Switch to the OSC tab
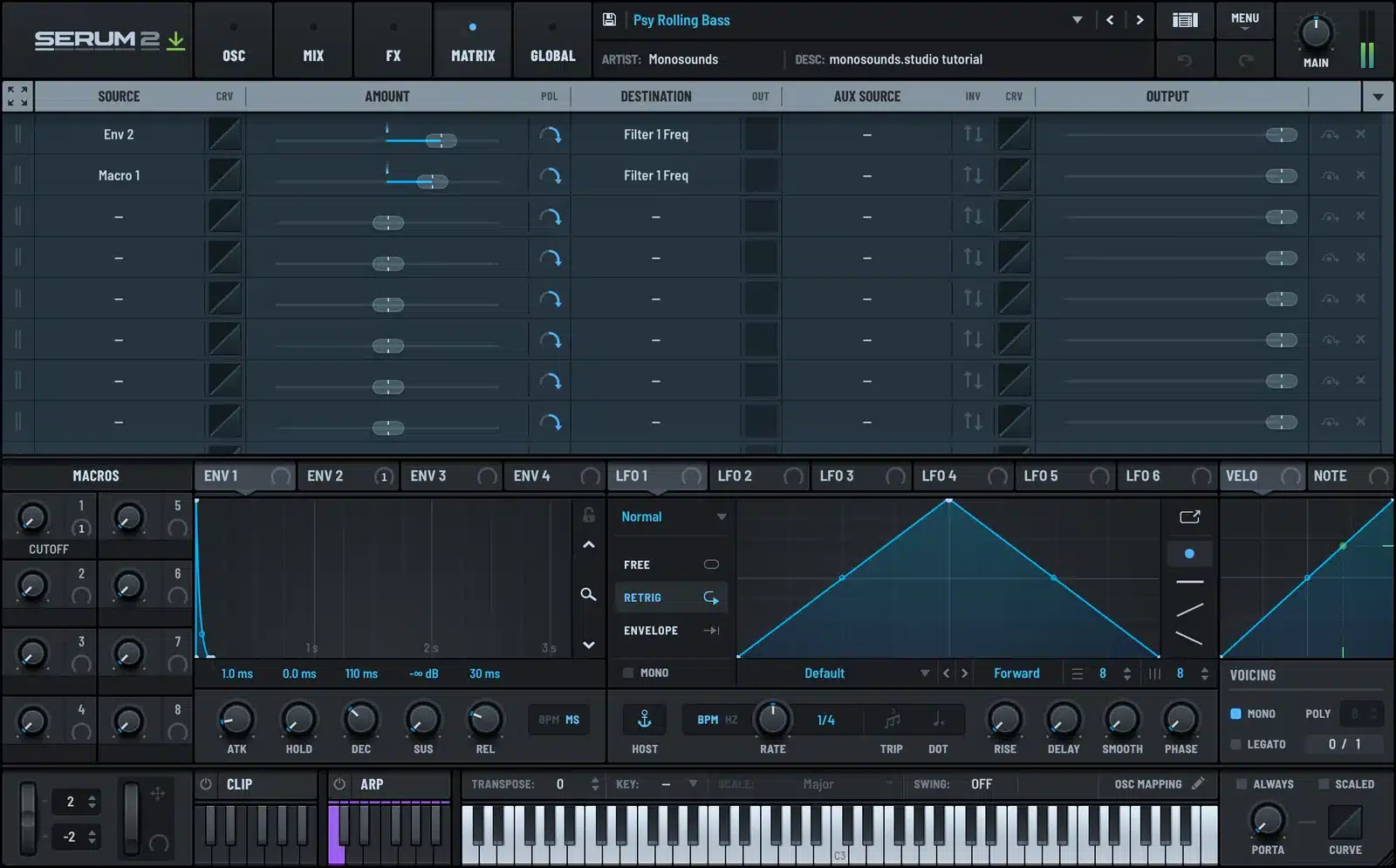1396x868 pixels. [234, 41]
